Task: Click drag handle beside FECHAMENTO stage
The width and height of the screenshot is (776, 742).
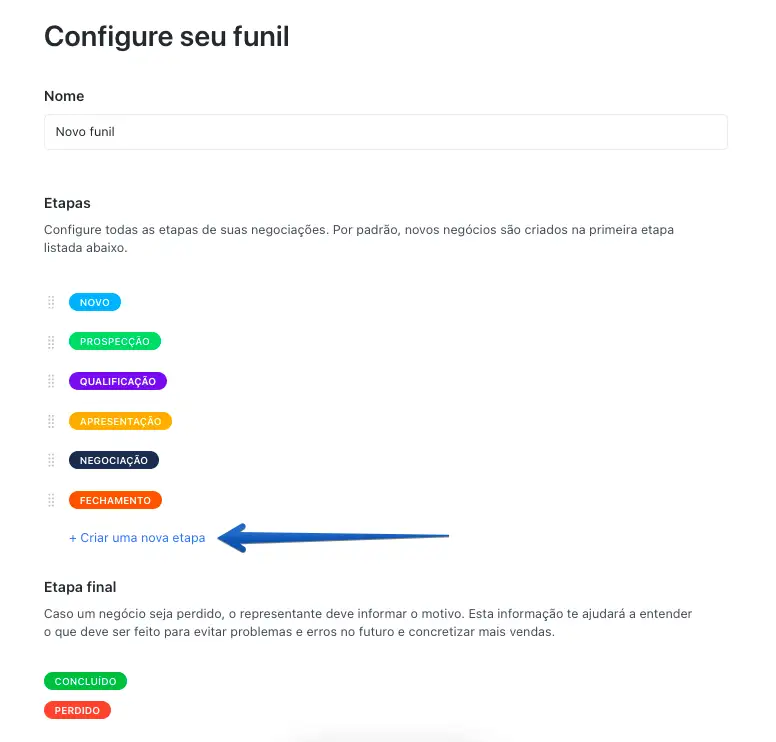Action: pyautogui.click(x=51, y=500)
